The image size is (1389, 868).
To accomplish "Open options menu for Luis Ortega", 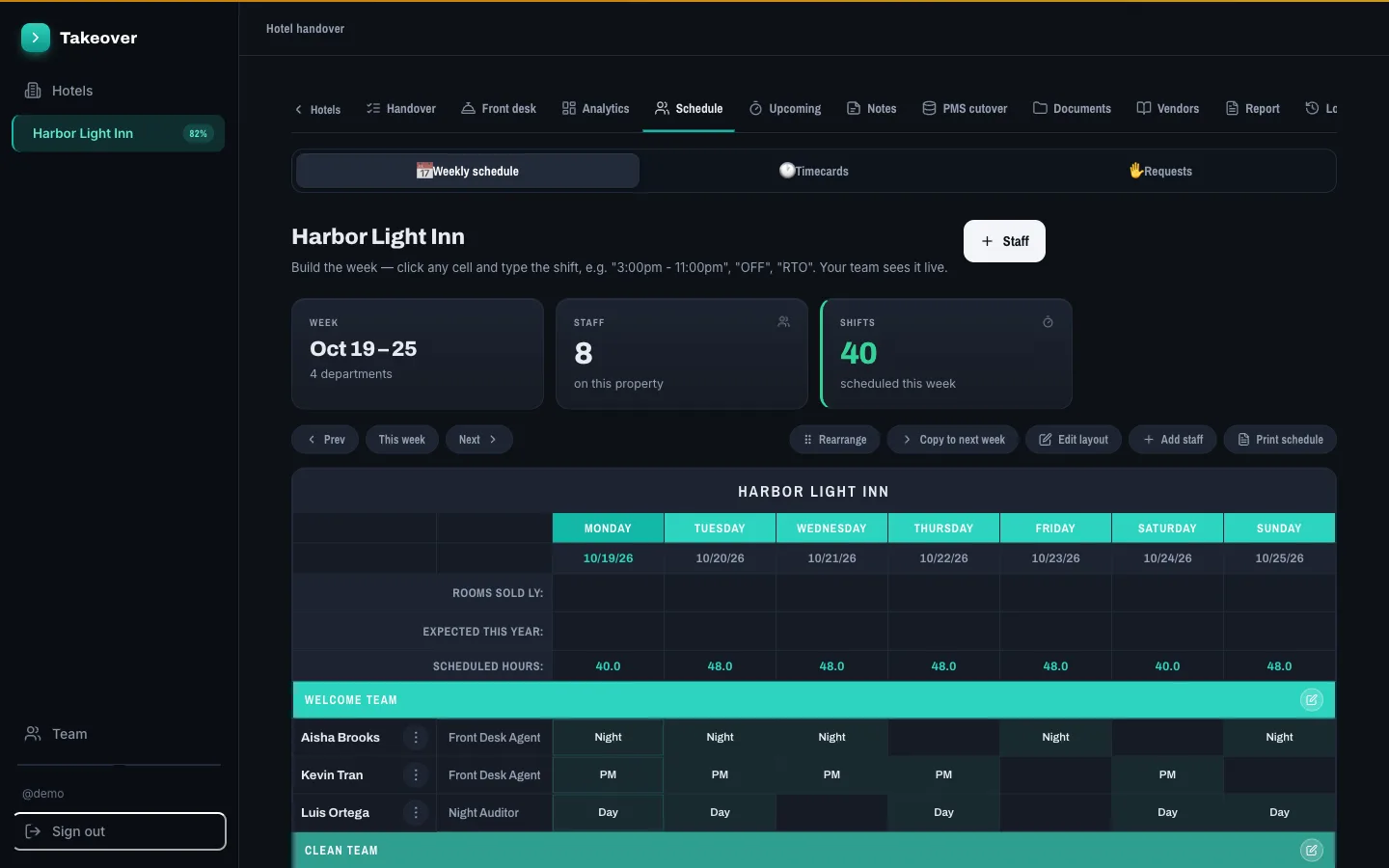I will pos(416,813).
